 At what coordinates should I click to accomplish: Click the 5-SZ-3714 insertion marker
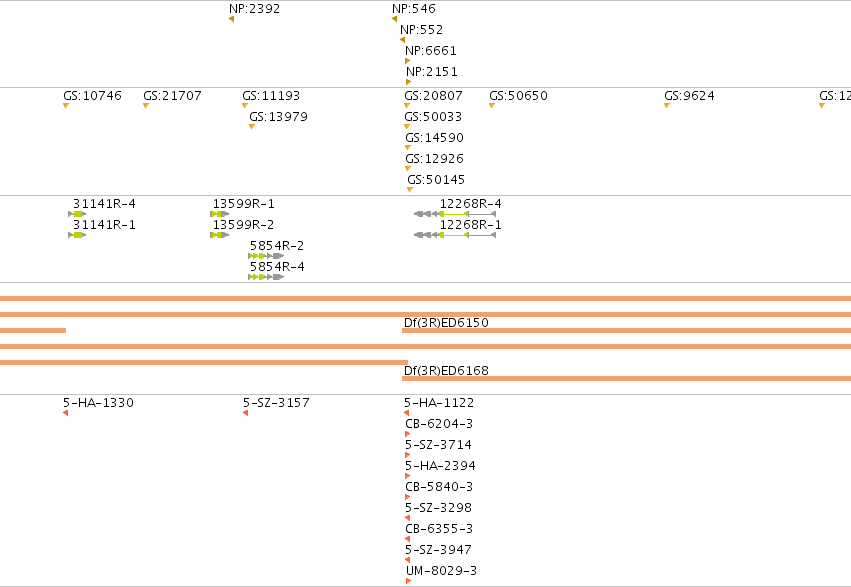click(x=408, y=455)
